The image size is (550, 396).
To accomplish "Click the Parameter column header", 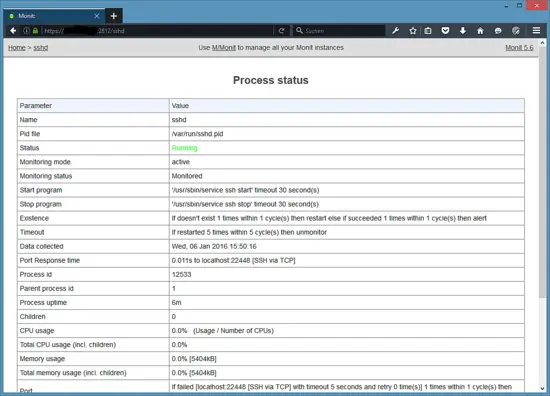I will (35, 106).
